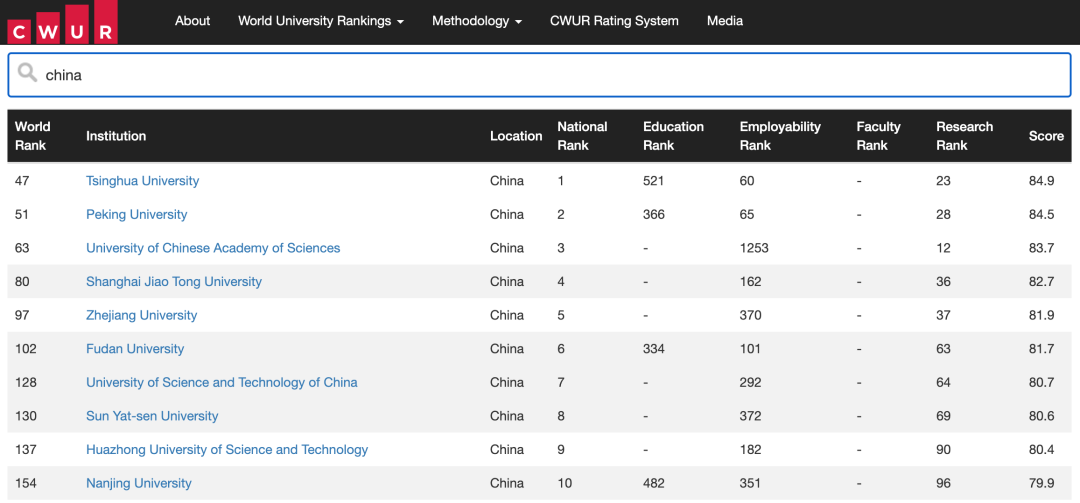Click world rank 47 cell
The width and height of the screenshot is (1080, 503).
[x=22, y=181]
